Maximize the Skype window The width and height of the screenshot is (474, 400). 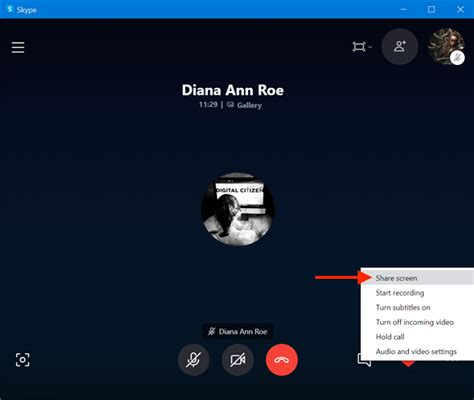tap(431, 9)
